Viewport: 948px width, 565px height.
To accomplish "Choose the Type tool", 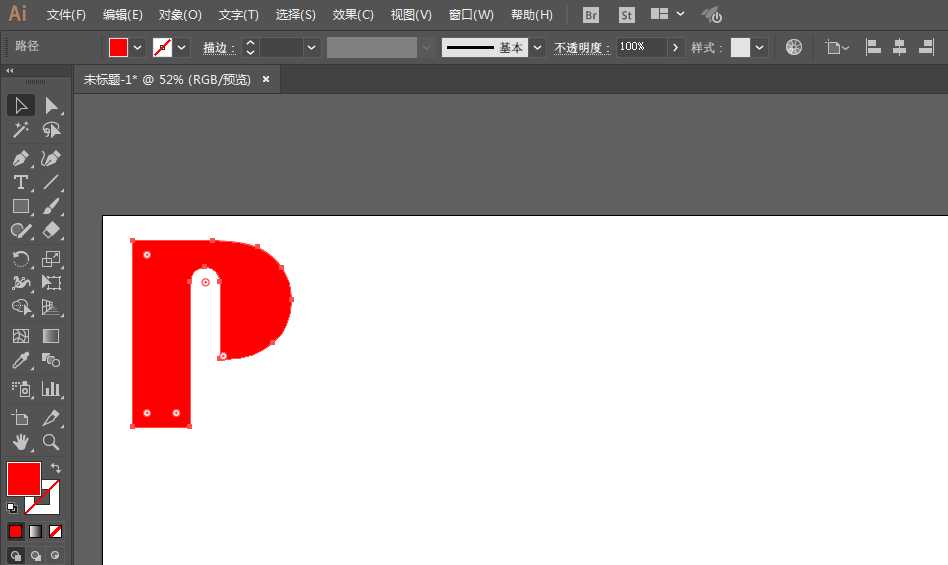I will (20, 182).
